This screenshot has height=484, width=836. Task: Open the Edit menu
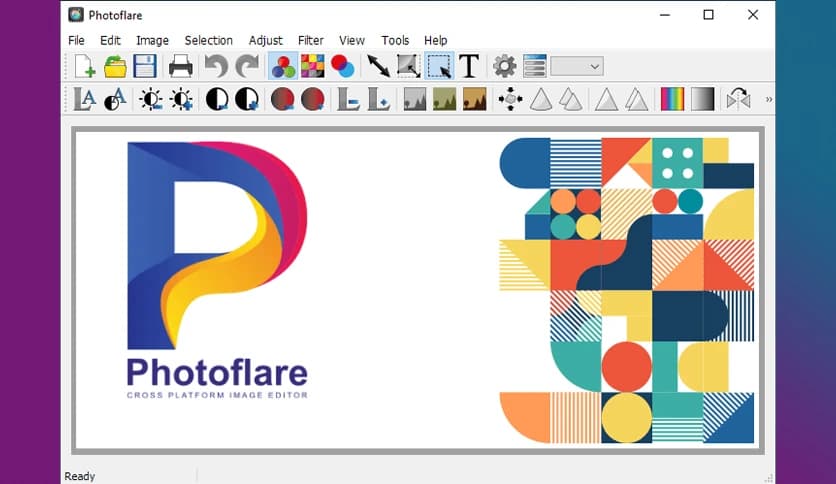tap(110, 41)
